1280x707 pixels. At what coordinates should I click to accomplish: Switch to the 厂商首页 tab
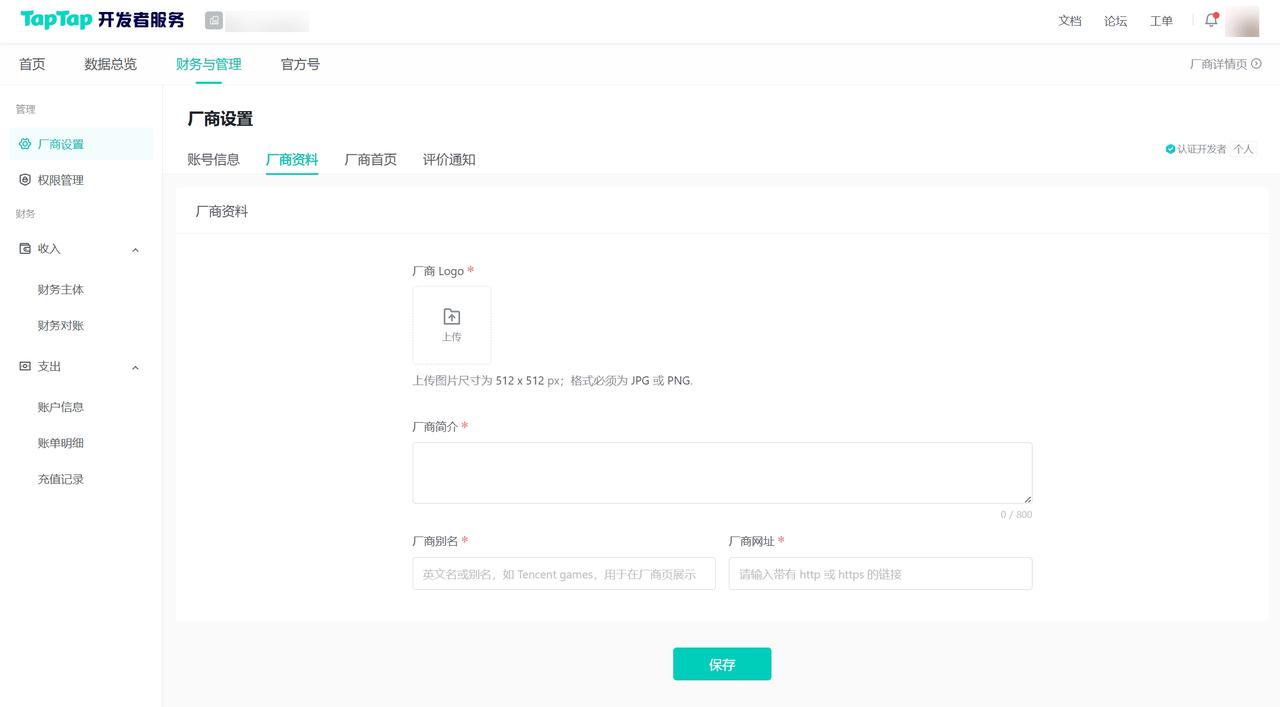tap(370, 160)
